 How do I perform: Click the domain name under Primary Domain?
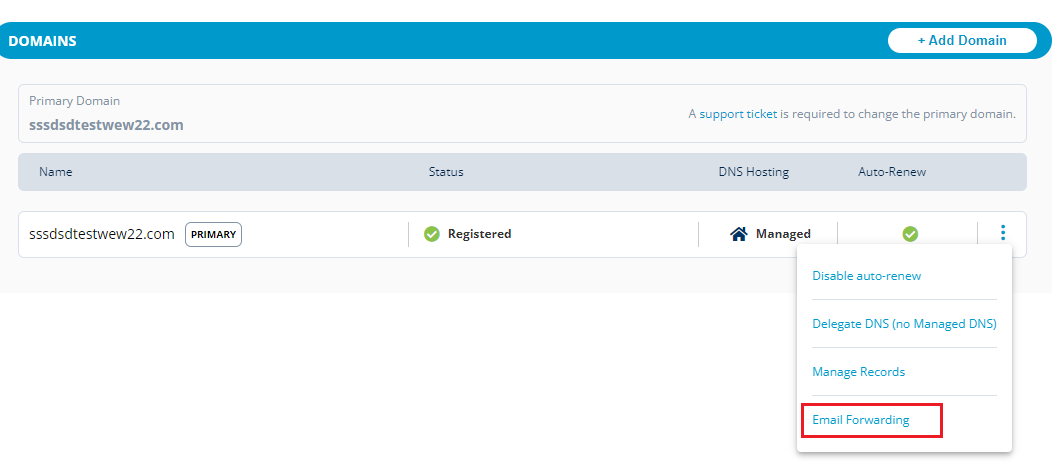106,126
